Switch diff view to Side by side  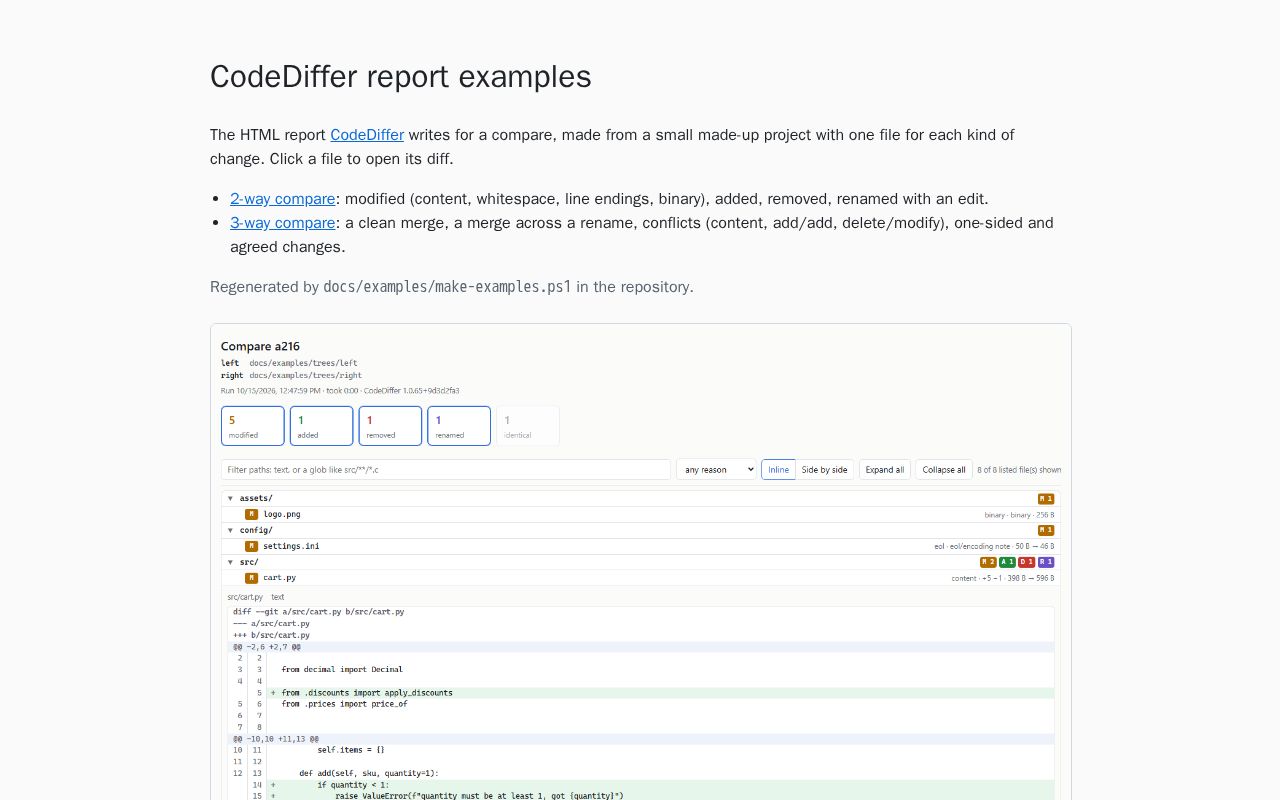(x=825, y=470)
